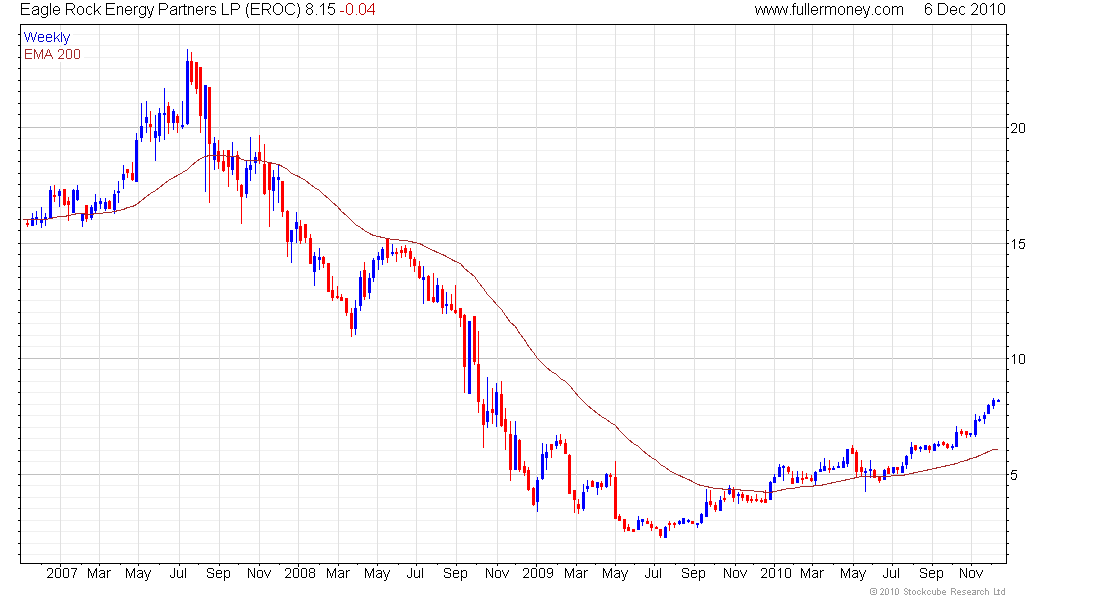Viewport: 1100px width, 600px height.
Task: Click the price change value -0.04
Action: coord(358,10)
